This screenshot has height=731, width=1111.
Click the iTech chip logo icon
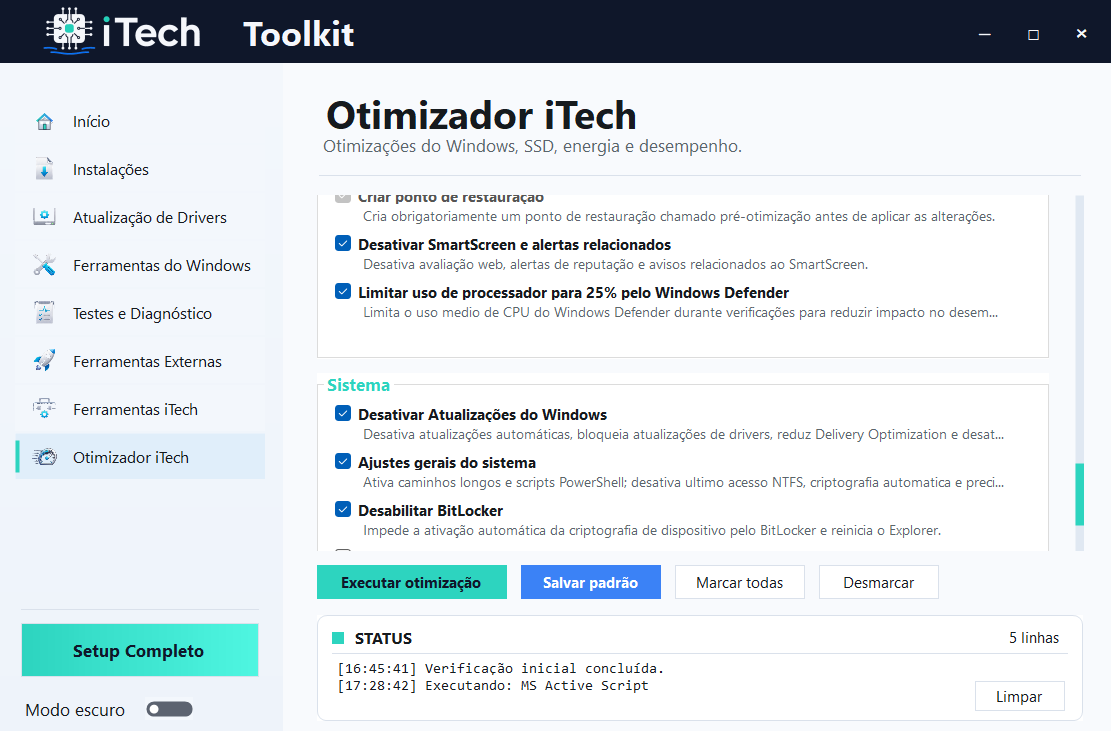coord(69,30)
